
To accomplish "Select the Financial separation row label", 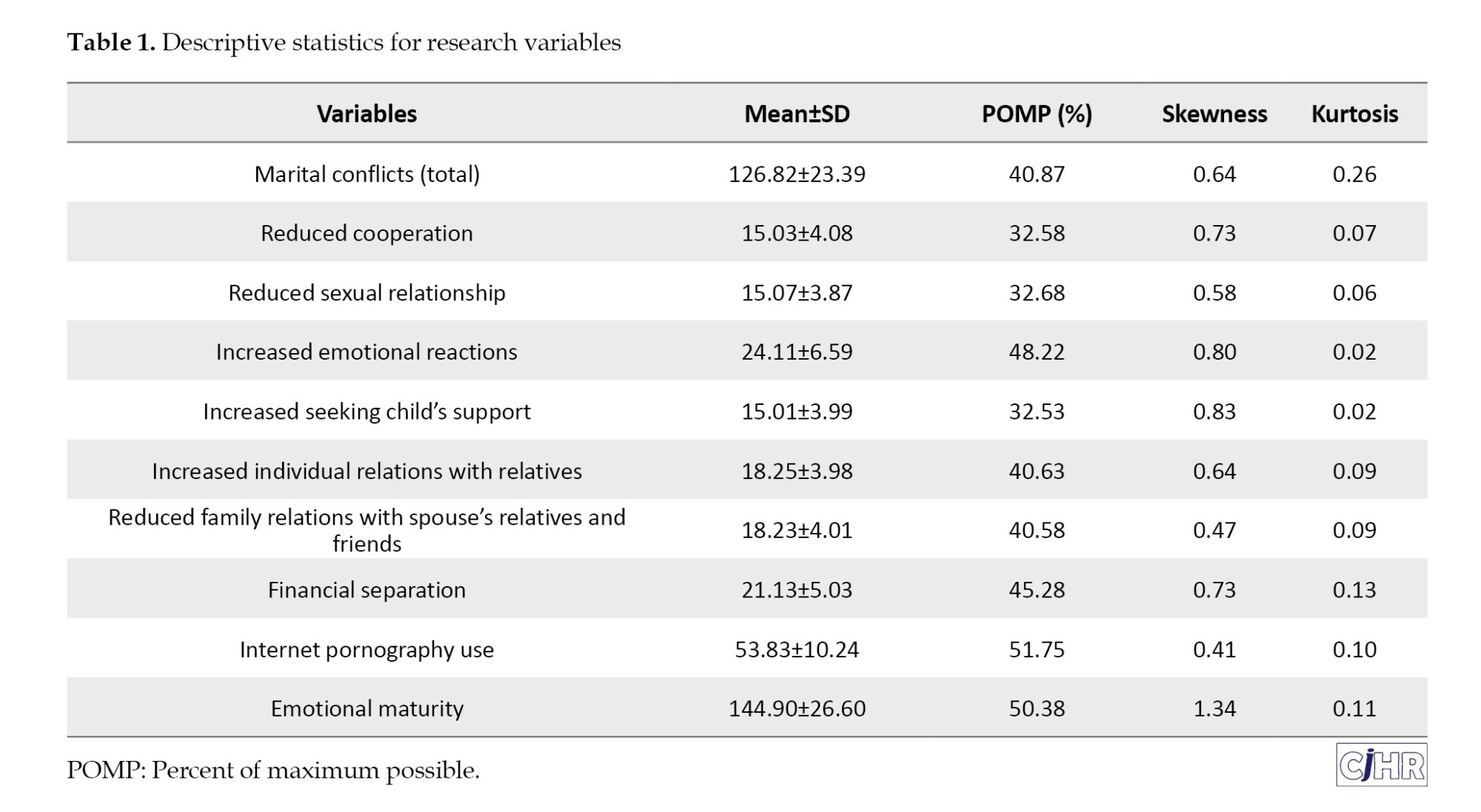I will pos(367,590).
